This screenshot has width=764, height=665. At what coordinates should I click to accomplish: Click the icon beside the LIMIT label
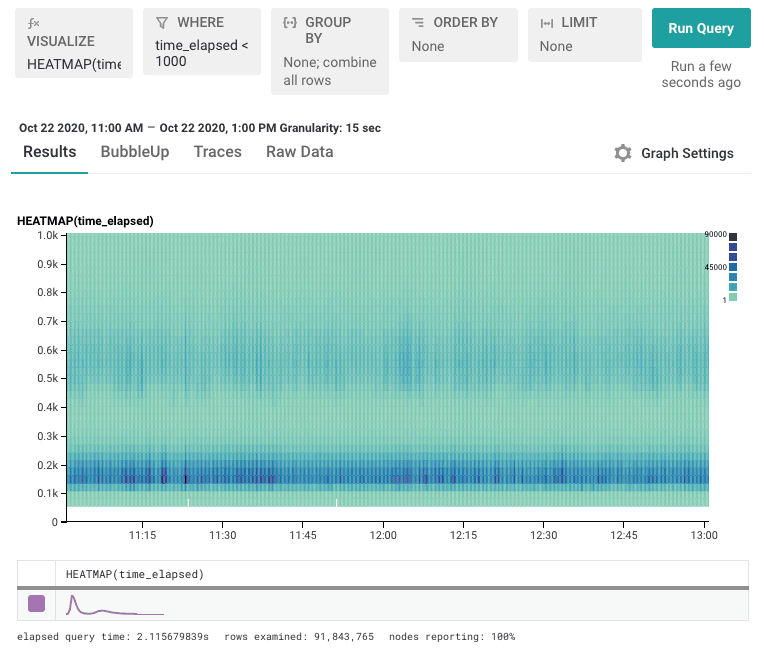click(546, 22)
